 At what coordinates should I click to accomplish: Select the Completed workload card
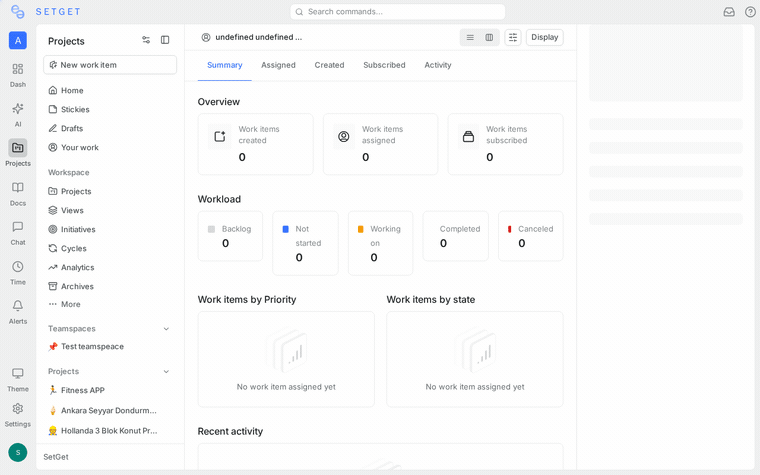456,236
